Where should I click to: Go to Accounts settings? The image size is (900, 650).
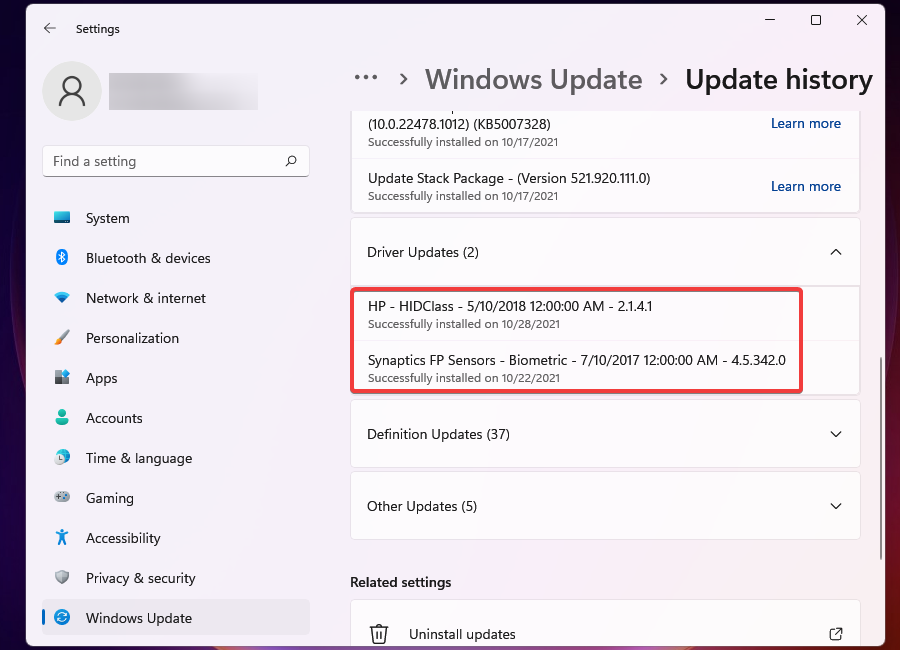176,418
